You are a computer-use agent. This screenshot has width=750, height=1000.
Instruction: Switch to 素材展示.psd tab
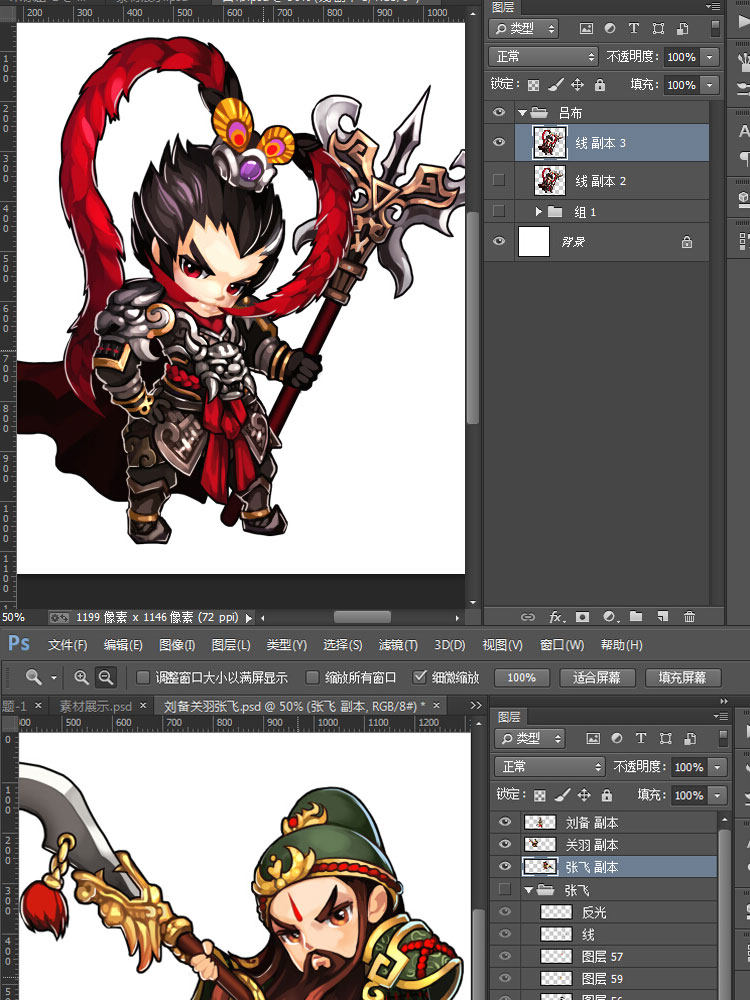[96, 706]
